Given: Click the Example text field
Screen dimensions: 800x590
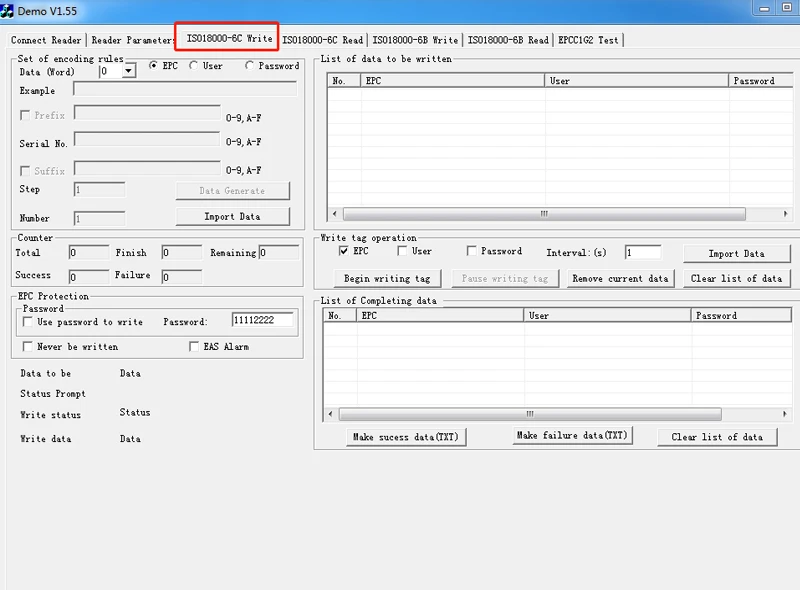Looking at the screenshot, I should [185, 89].
